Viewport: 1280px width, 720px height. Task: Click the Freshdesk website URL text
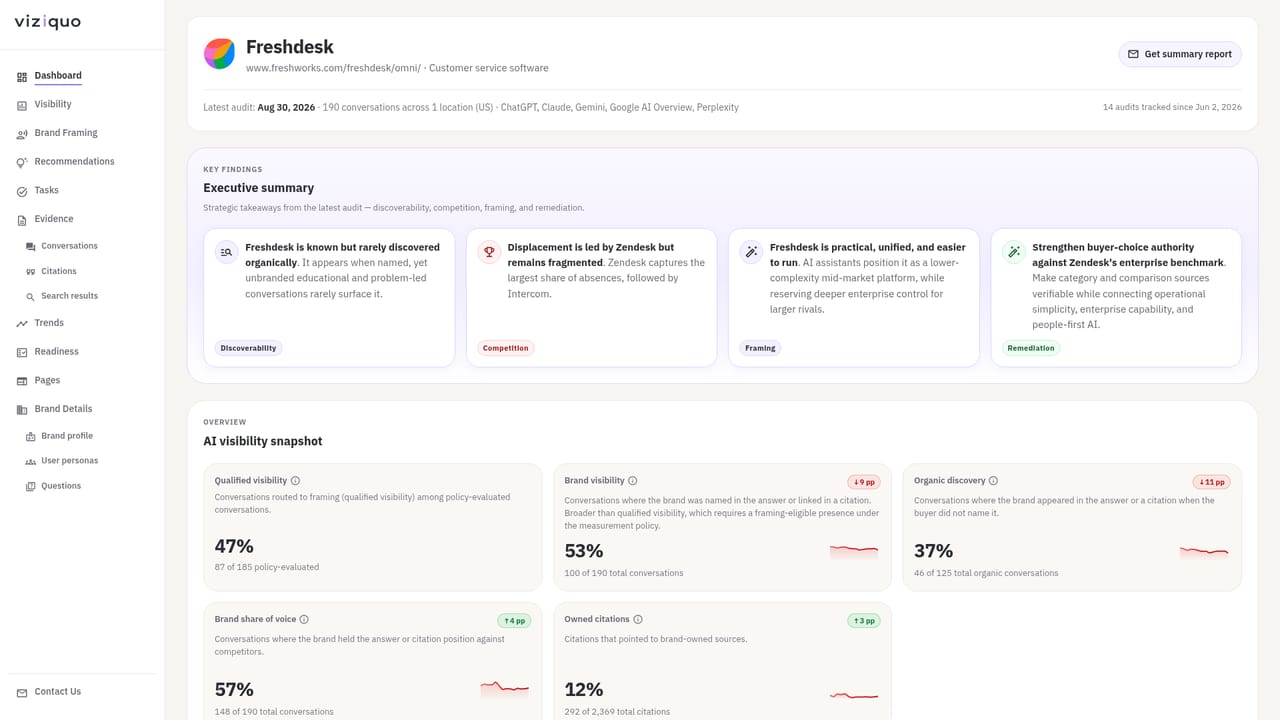[x=334, y=68]
